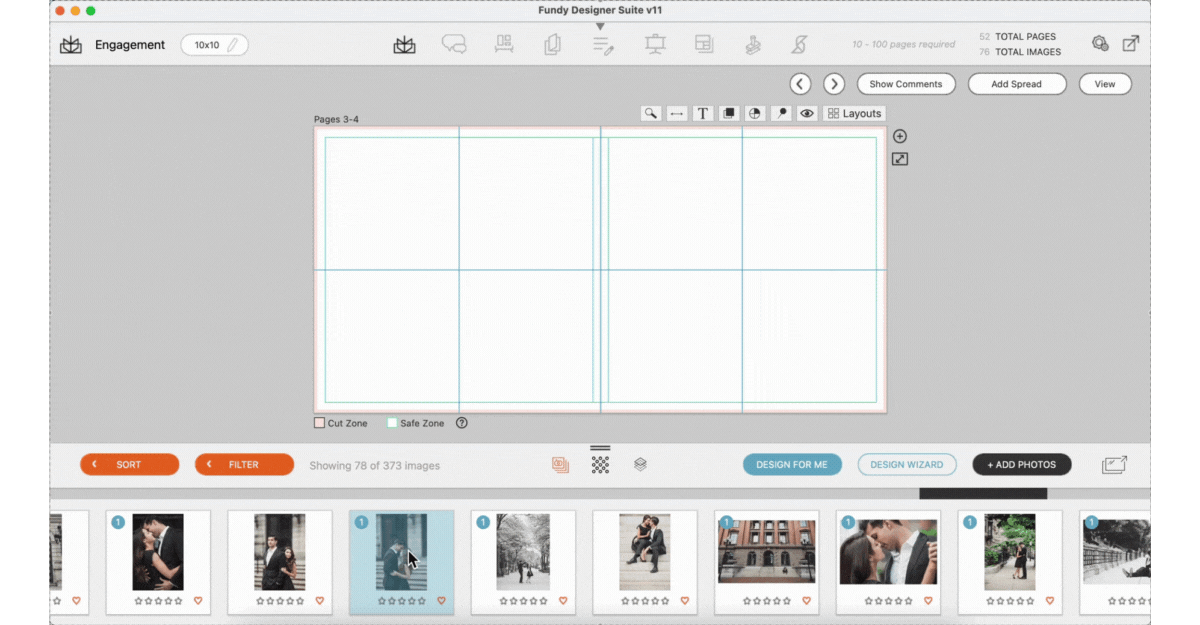Open the card designer module icon
Viewport: 1200px width, 625px height.
coord(552,45)
